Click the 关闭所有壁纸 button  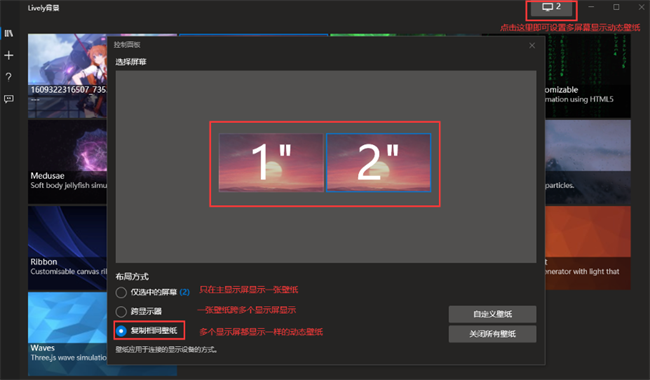pos(492,334)
